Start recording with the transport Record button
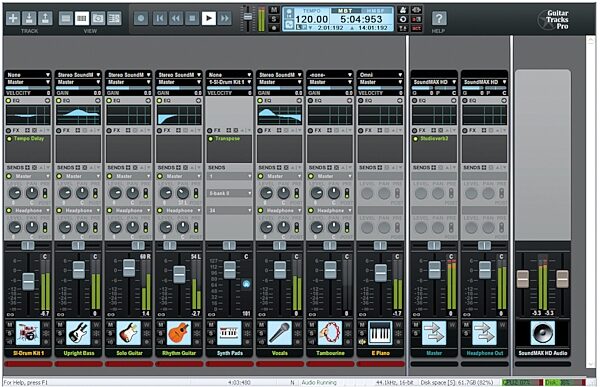Image resolution: width=600 pixels, height=387 pixels. pos(141,18)
